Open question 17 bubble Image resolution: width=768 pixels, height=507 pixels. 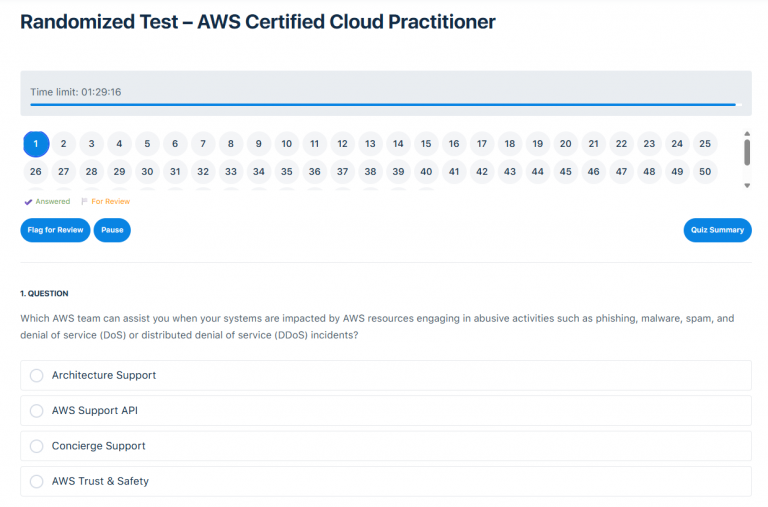click(x=482, y=144)
